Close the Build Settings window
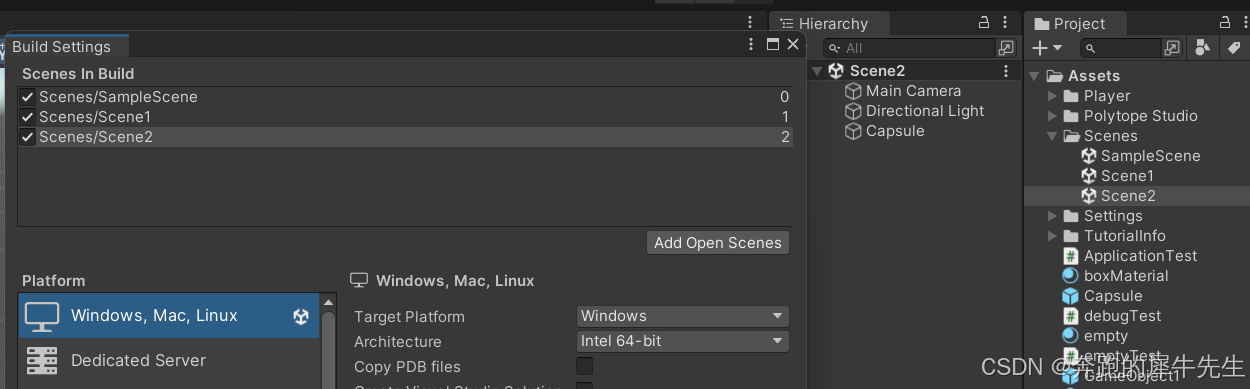Viewport: 1250px width, 389px height. pyautogui.click(x=793, y=45)
